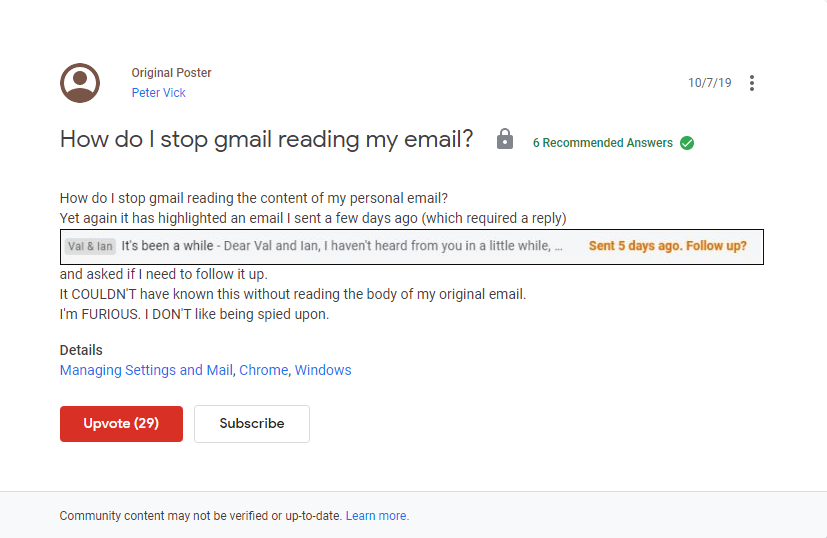This screenshot has width=827, height=538.
Task: Upvote this question
Action: [121, 424]
